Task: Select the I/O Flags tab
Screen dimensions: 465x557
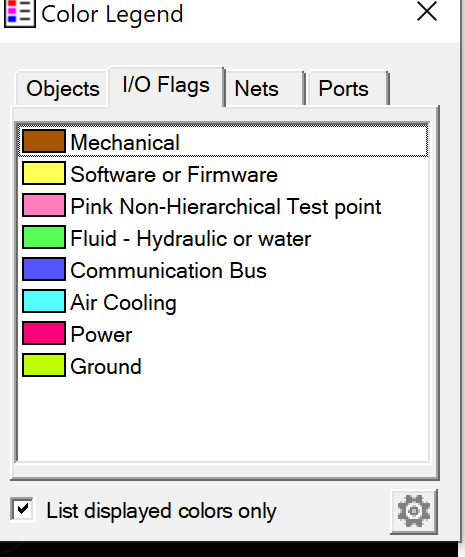Action: 166,85
